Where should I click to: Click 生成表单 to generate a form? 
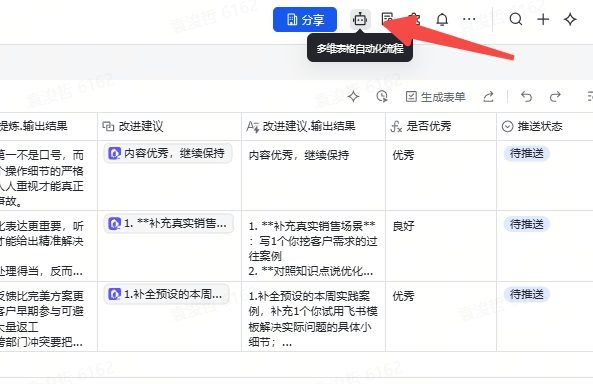point(435,97)
